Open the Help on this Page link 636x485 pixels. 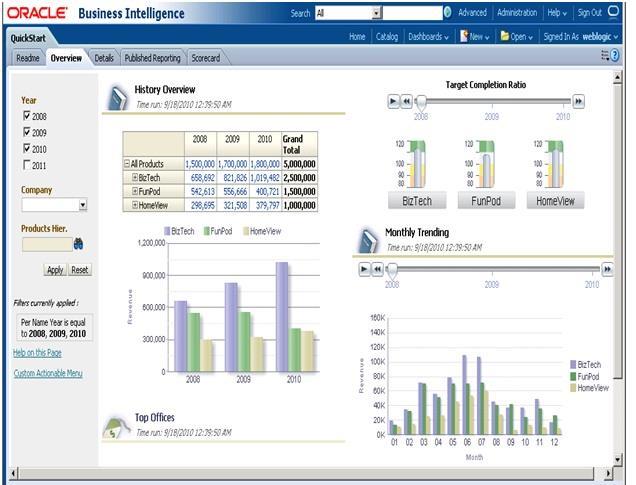pyautogui.click(x=37, y=352)
